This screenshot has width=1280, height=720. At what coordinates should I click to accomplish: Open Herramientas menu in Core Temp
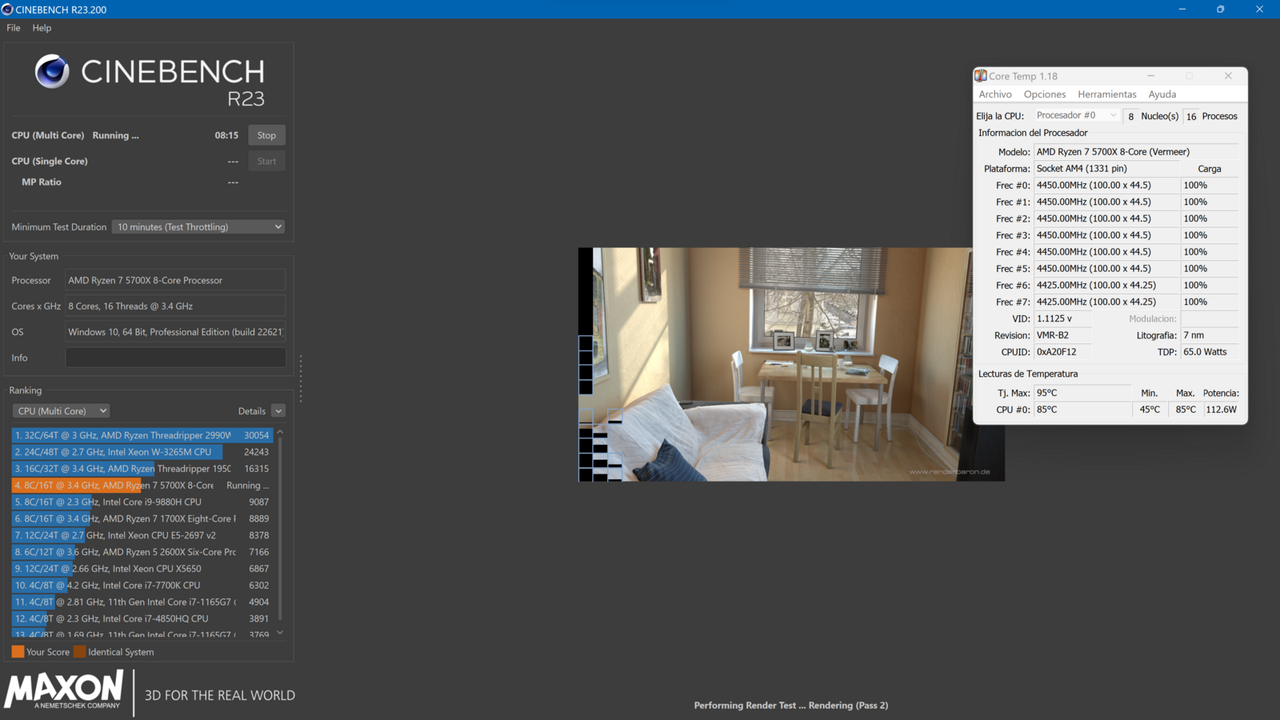(1107, 94)
